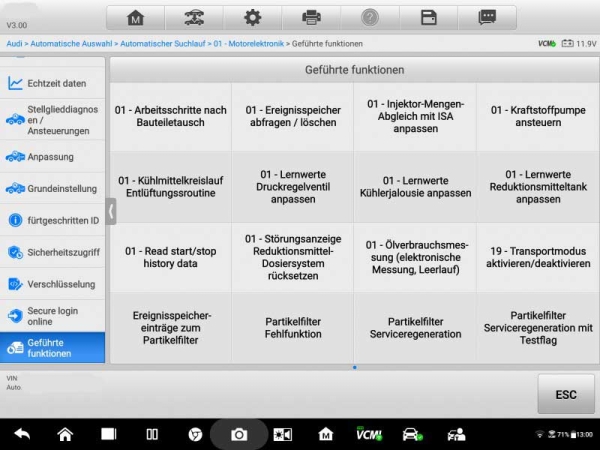Click the printer icon
600x450 pixels.
point(311,18)
